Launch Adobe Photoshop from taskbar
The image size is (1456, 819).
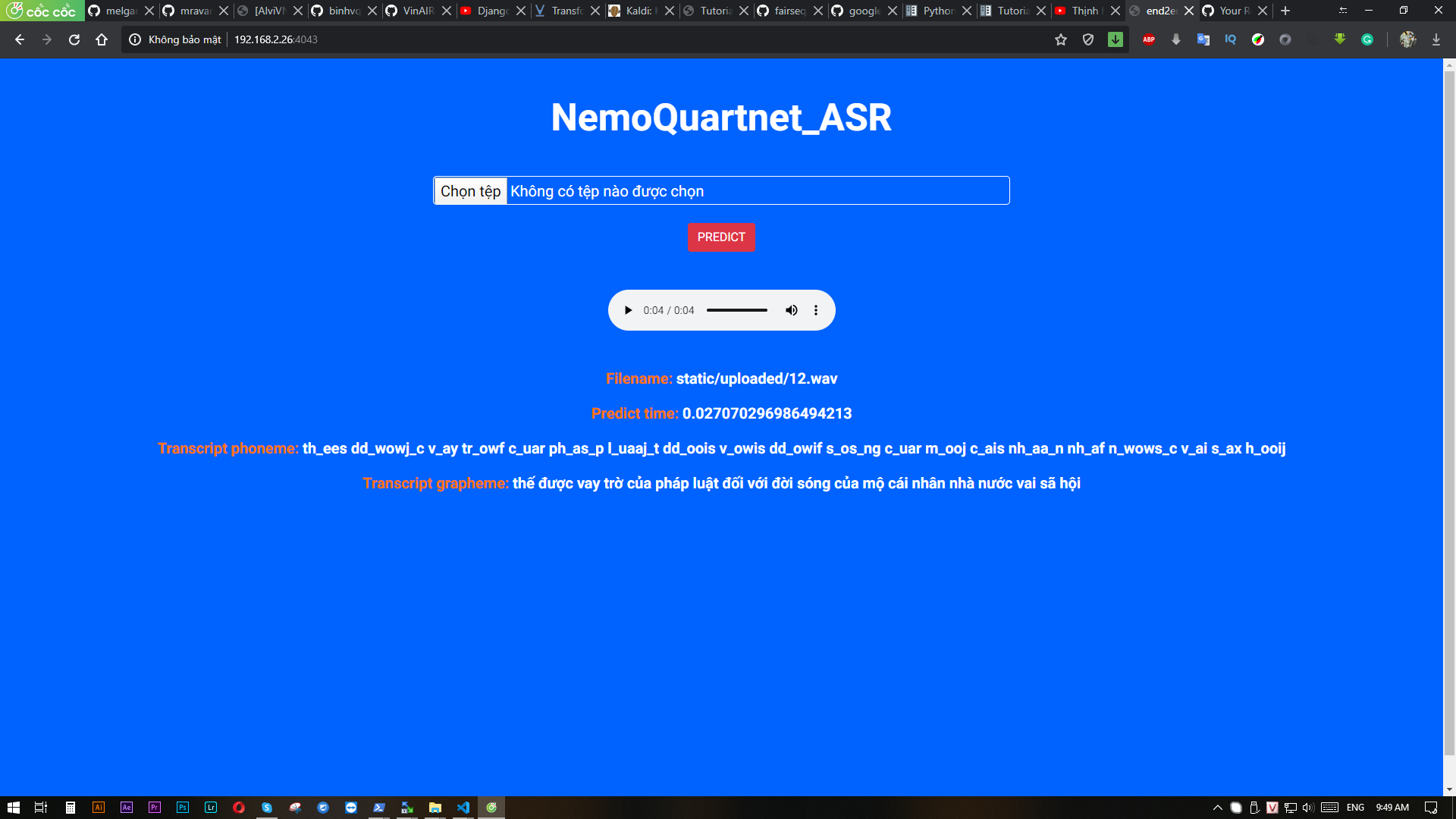click(x=183, y=808)
